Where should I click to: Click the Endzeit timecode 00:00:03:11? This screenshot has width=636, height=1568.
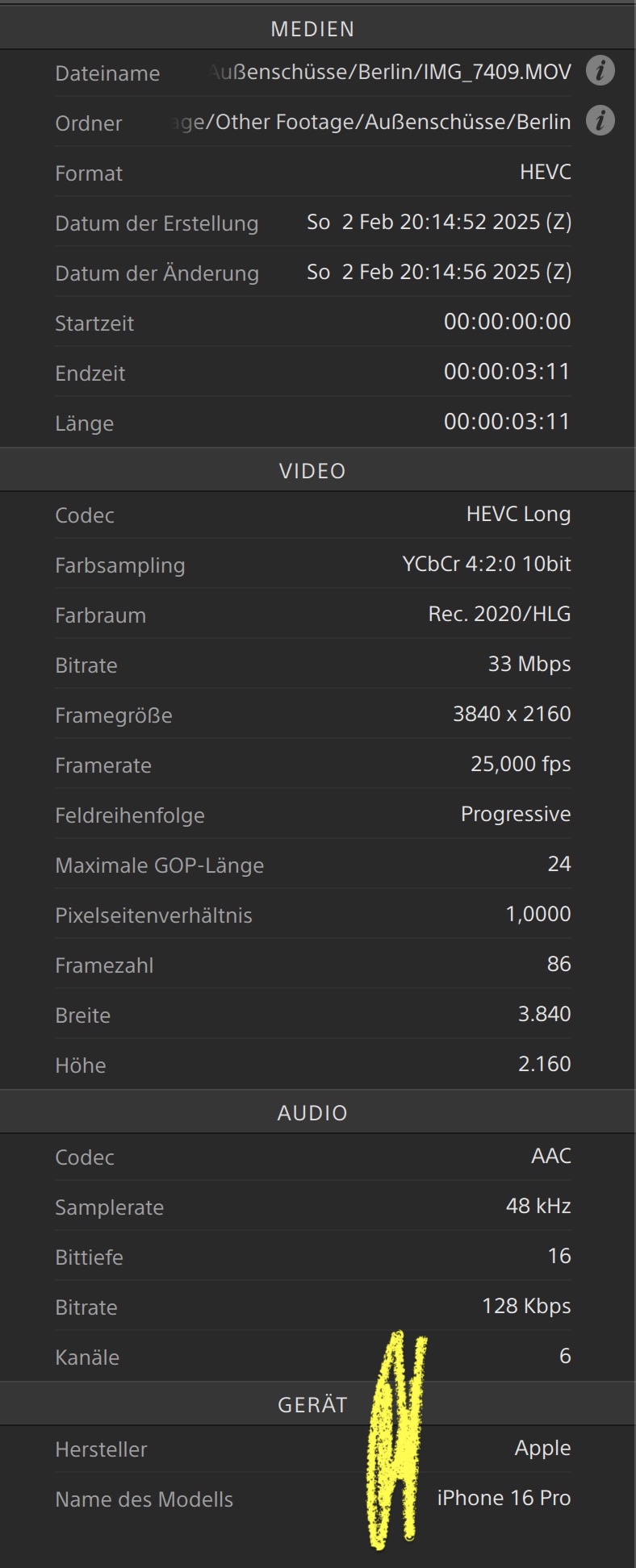click(x=507, y=372)
